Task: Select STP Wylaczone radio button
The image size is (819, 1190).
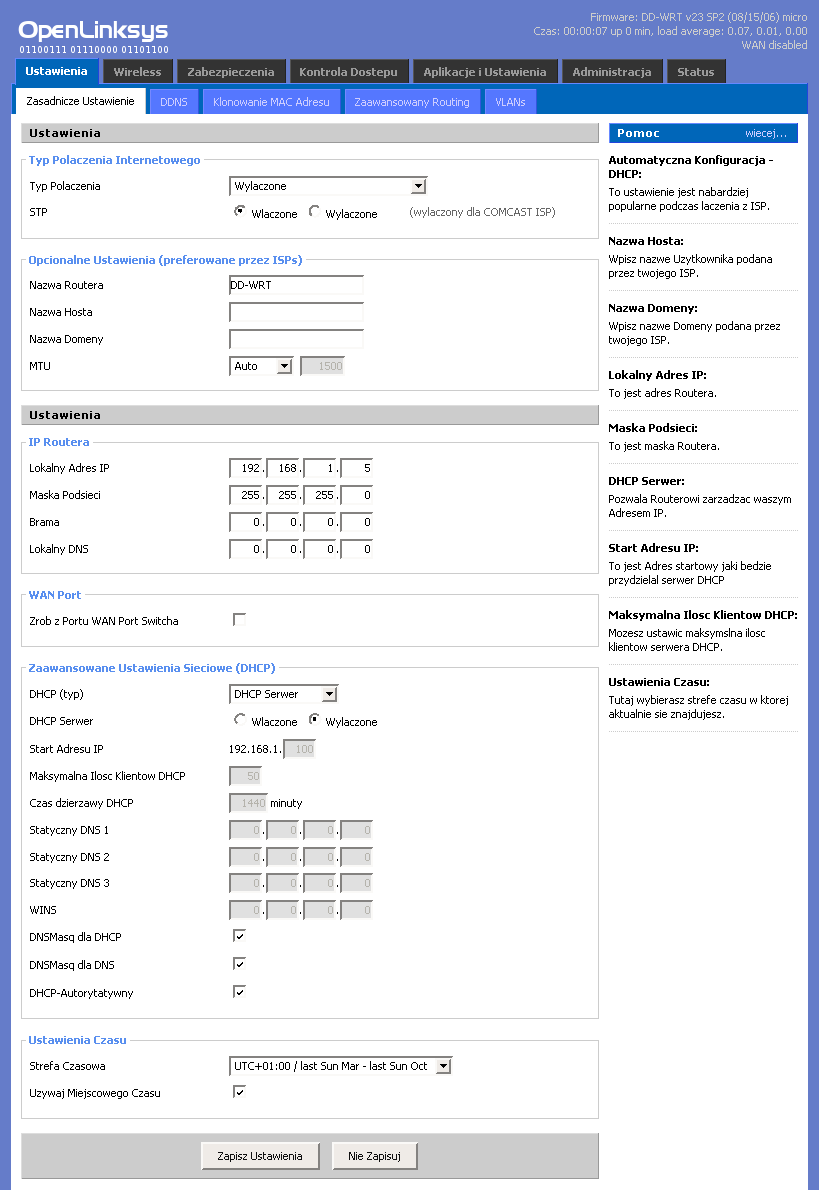Action: (x=313, y=212)
